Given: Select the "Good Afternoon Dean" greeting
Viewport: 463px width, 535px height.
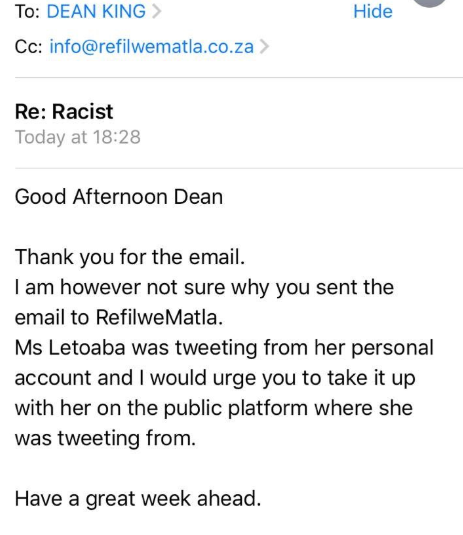Looking at the screenshot, I should click(119, 197).
